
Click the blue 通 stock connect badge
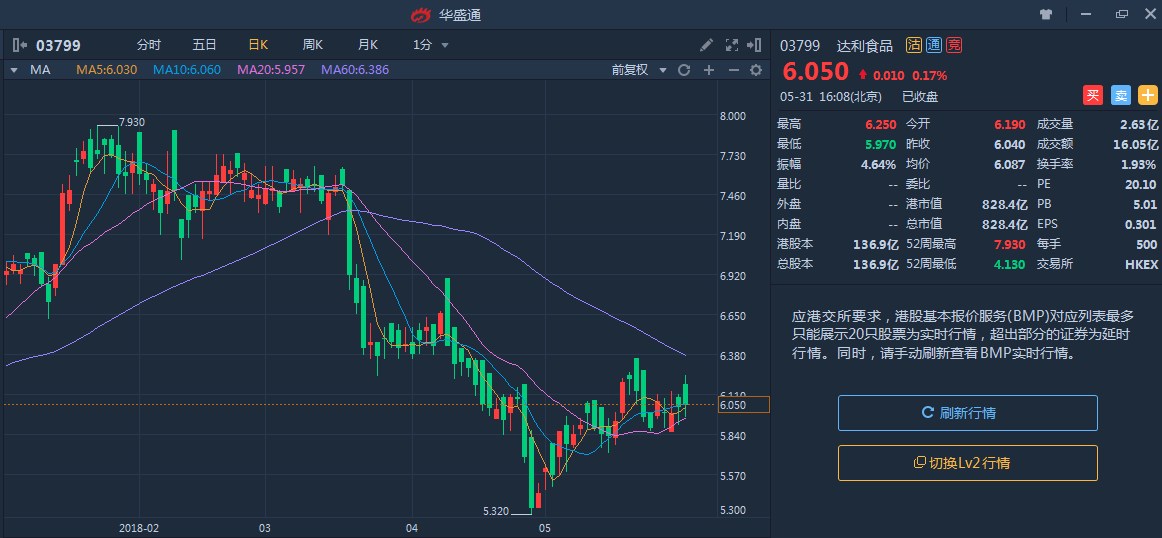click(x=934, y=45)
